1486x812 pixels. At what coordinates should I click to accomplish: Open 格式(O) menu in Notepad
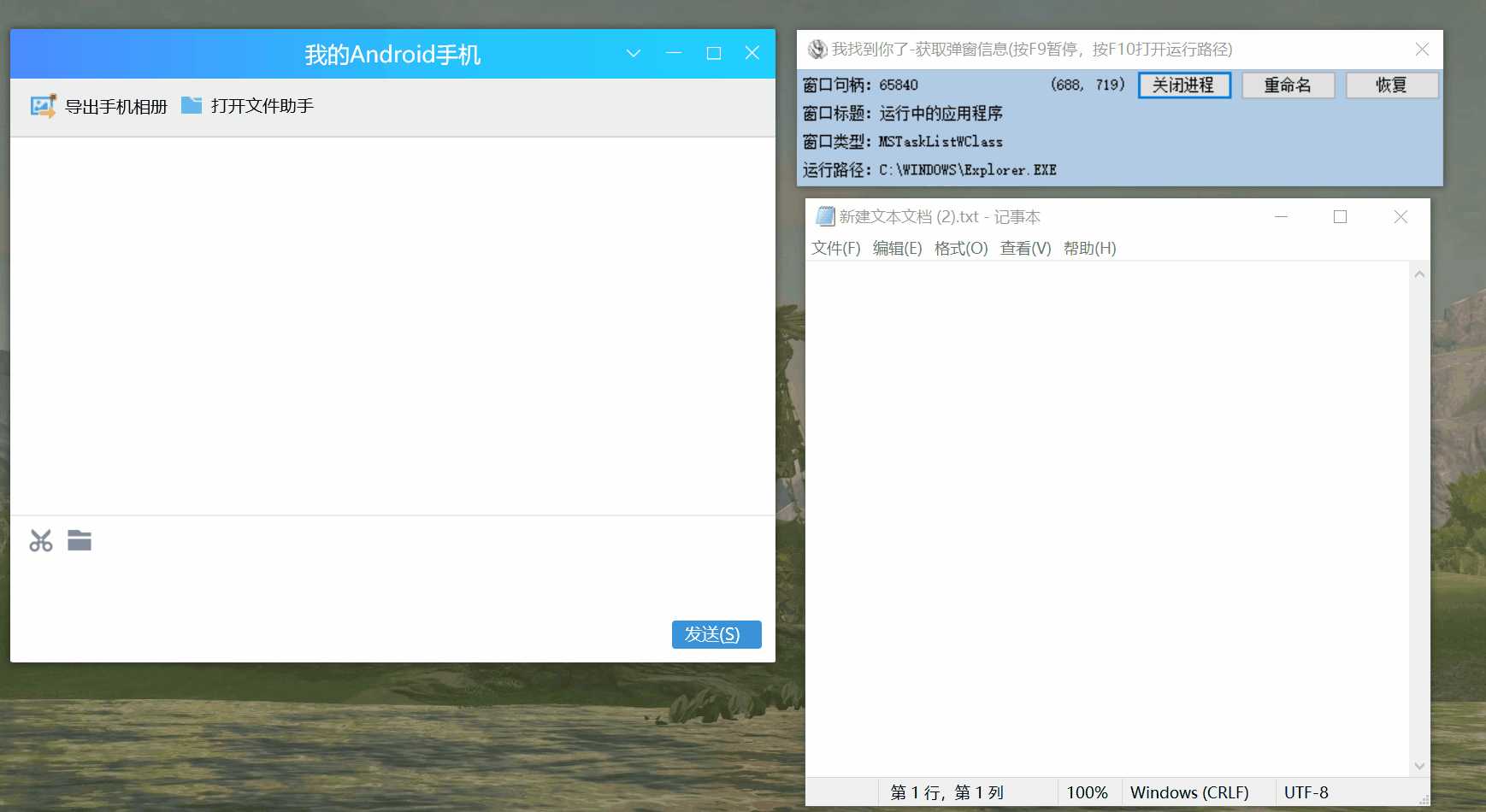(x=961, y=249)
